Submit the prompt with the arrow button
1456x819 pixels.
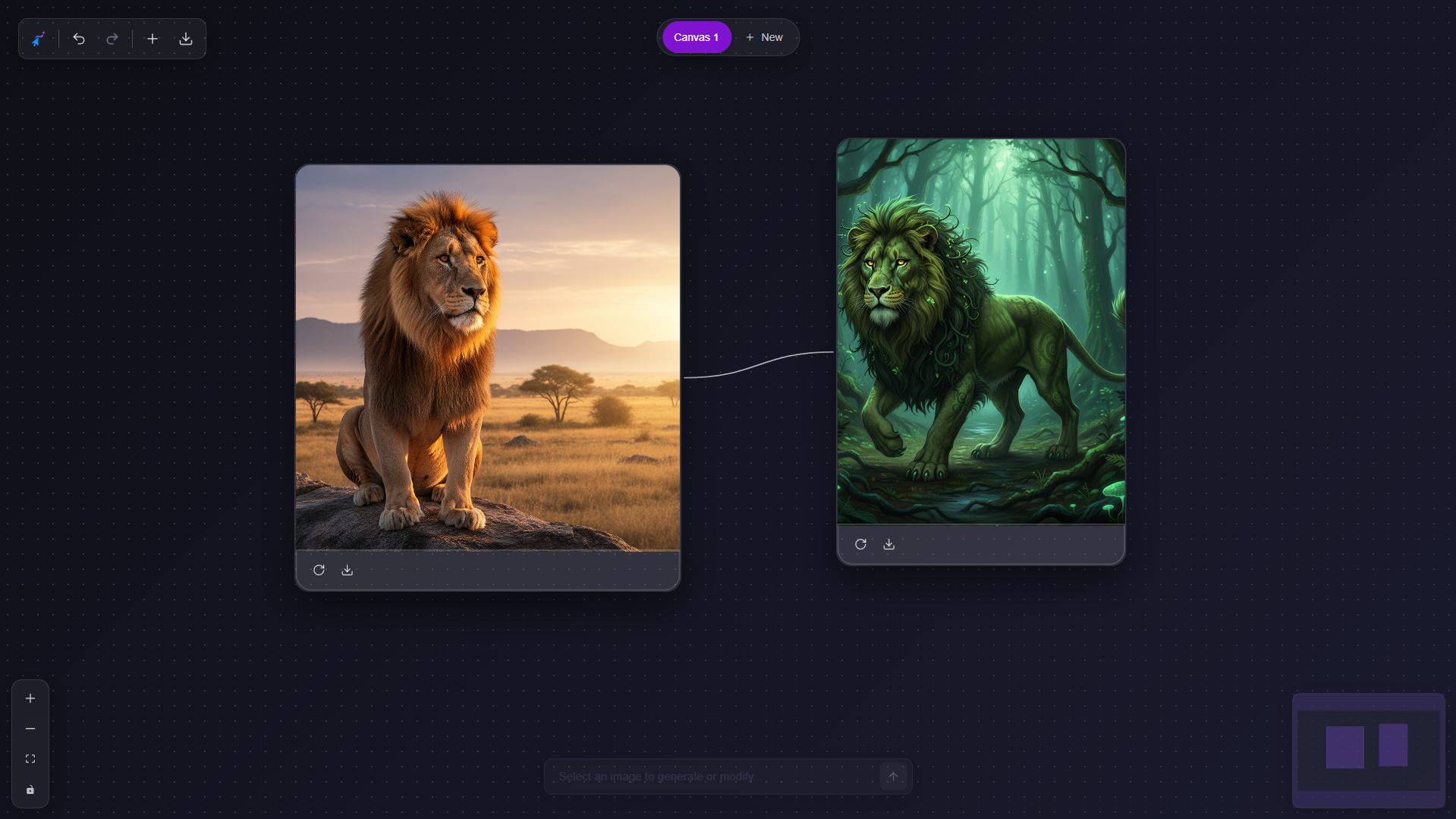[893, 776]
